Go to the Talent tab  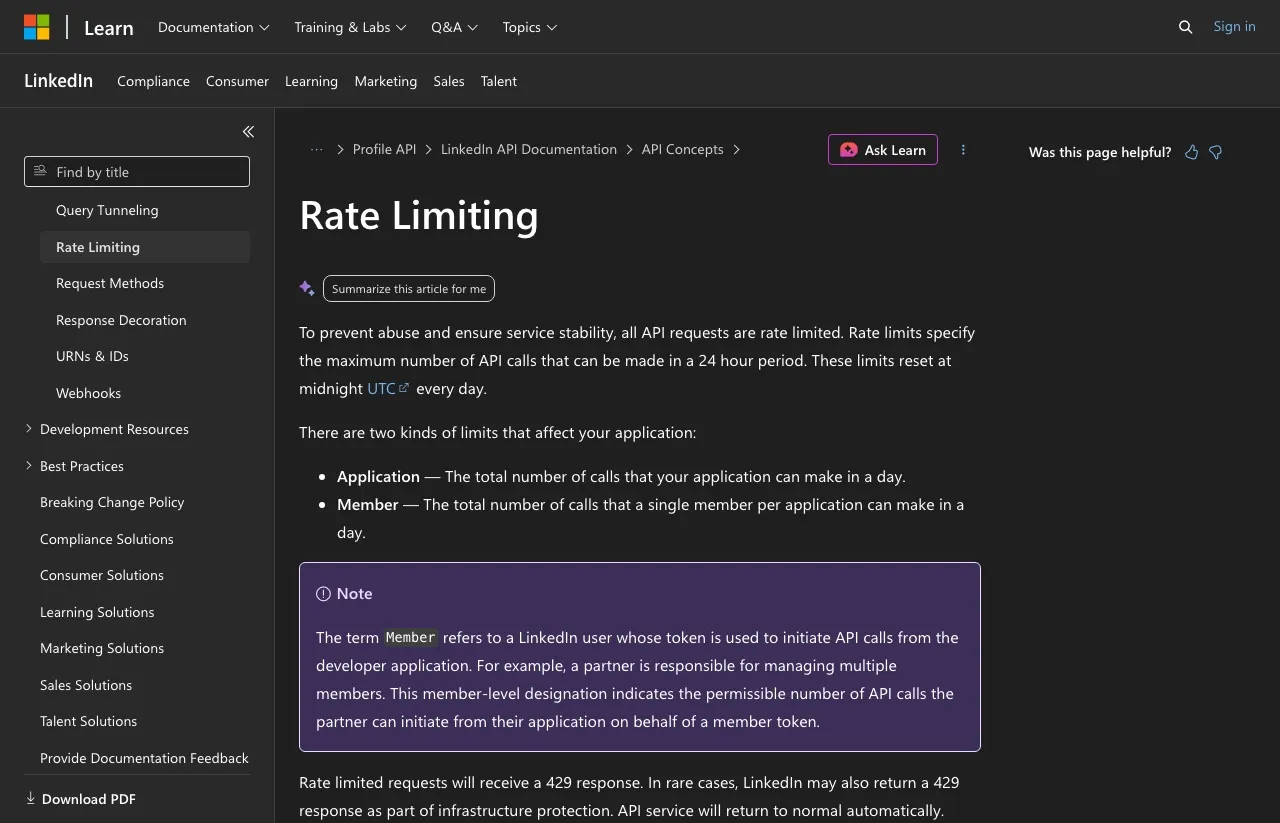pos(498,81)
